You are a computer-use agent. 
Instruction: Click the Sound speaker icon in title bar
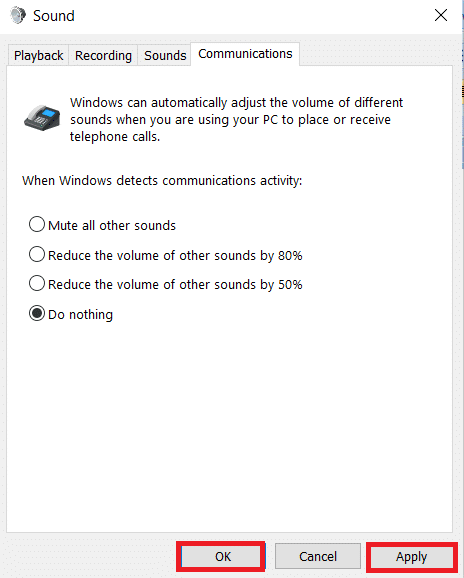coord(18,15)
